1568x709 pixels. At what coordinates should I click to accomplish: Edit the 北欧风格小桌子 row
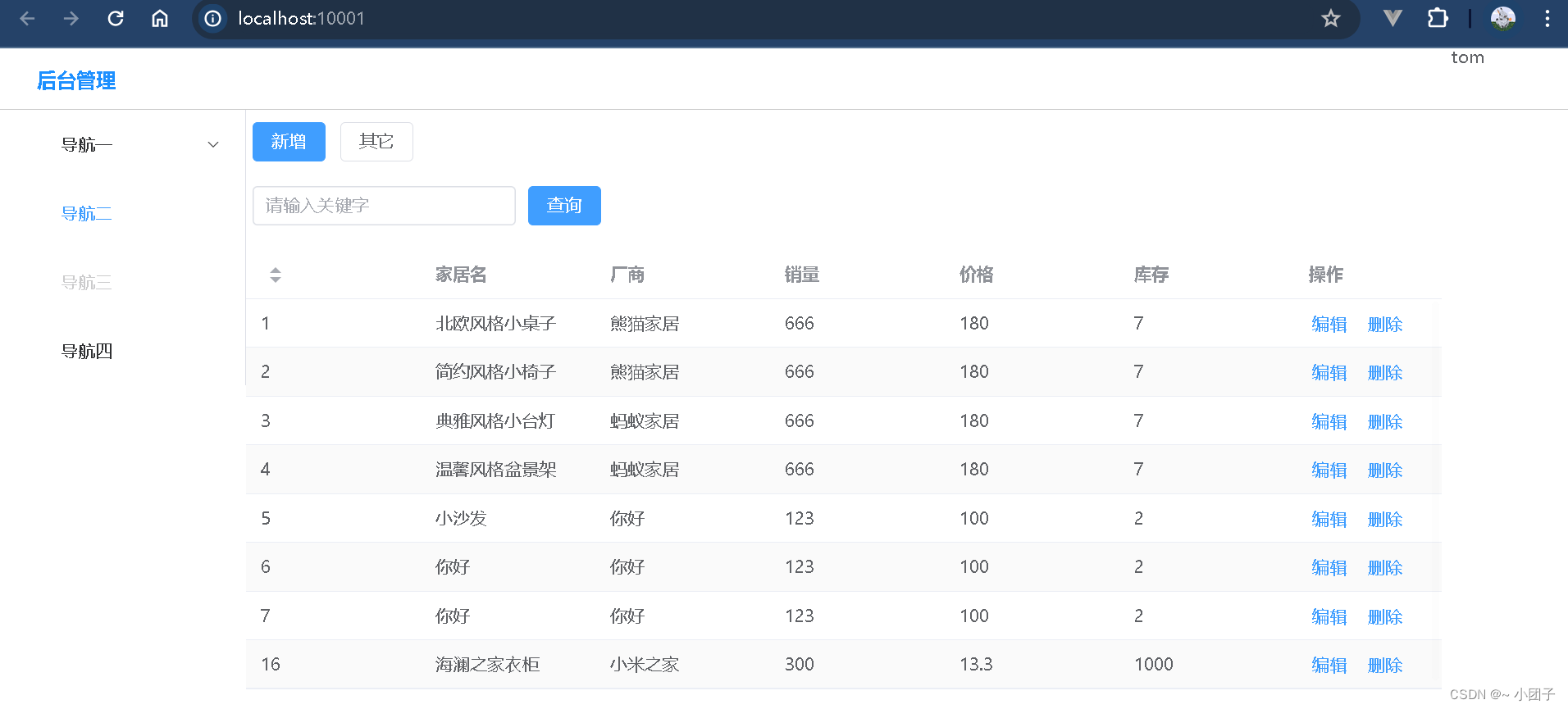click(x=1329, y=324)
